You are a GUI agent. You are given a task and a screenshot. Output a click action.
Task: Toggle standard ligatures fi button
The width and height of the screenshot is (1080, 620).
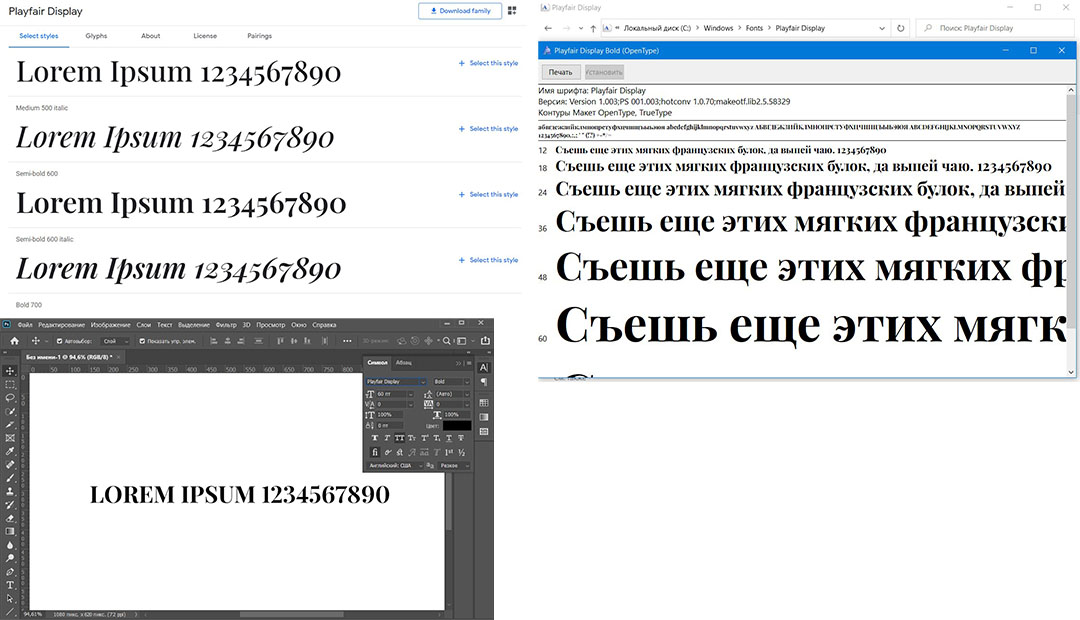point(375,453)
